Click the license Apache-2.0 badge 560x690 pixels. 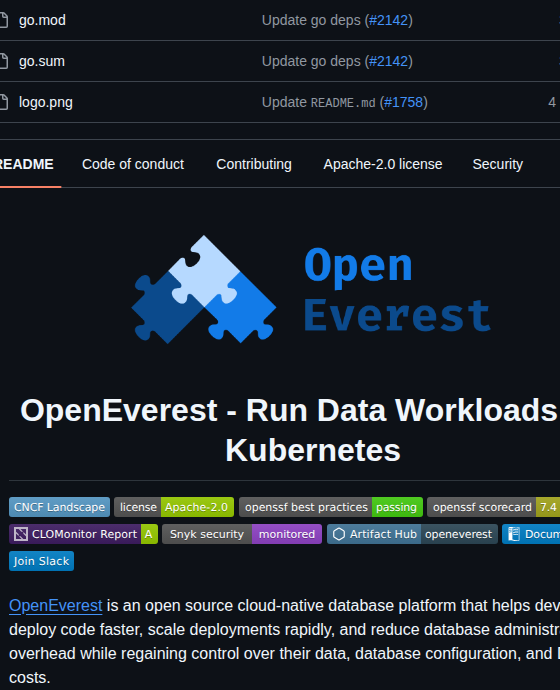tap(174, 507)
